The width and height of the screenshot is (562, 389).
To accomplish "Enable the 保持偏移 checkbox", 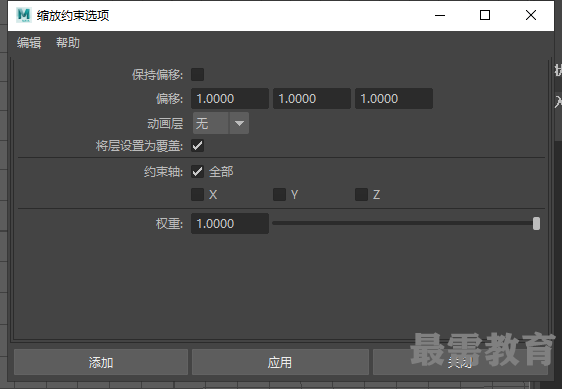I will pyautogui.click(x=197, y=75).
